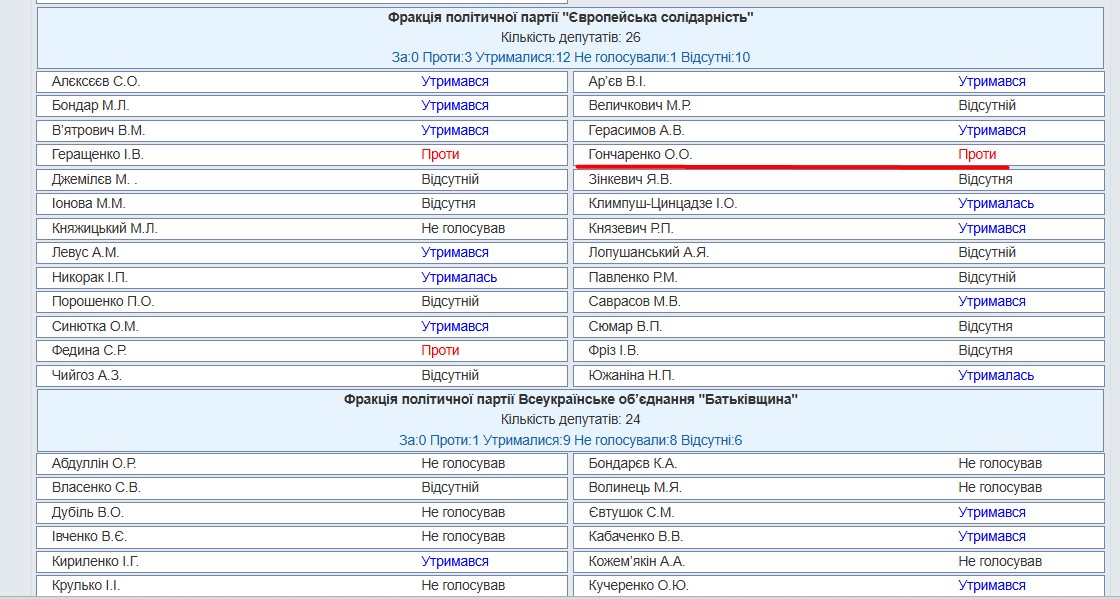This screenshot has height=599, width=1120.
Task: Click Утрималась vote of Никорак І.П.
Action: (x=459, y=277)
